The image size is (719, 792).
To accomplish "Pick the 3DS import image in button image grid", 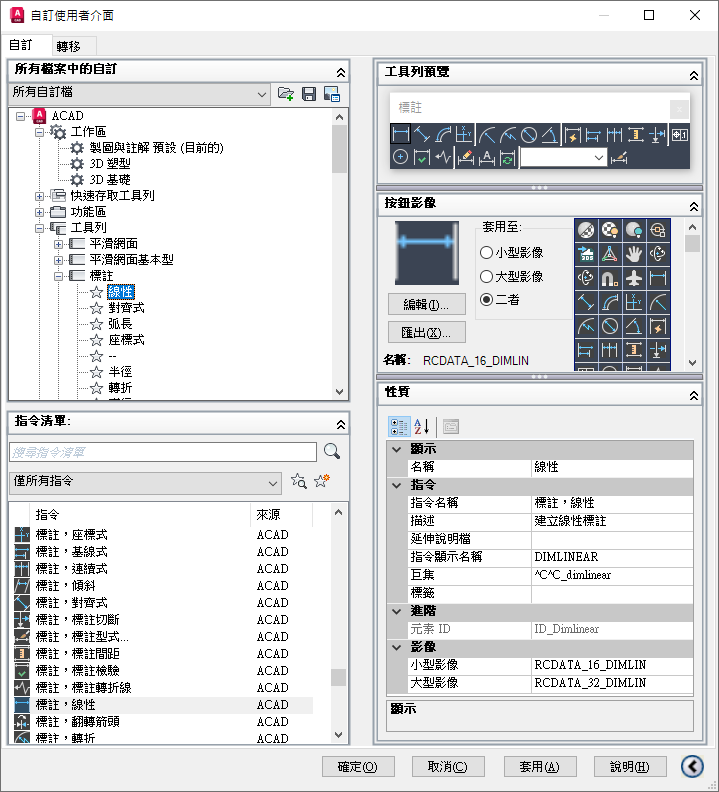I will pyautogui.click(x=586, y=254).
